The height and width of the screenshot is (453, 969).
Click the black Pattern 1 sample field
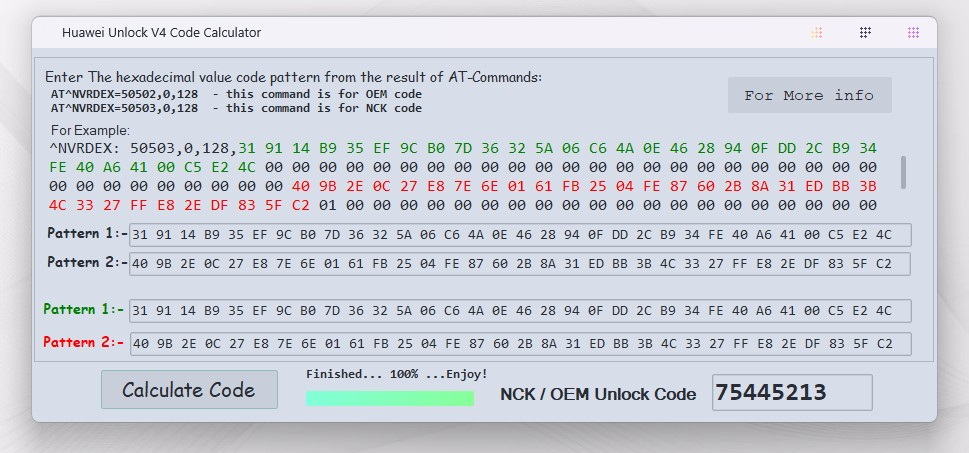520,235
